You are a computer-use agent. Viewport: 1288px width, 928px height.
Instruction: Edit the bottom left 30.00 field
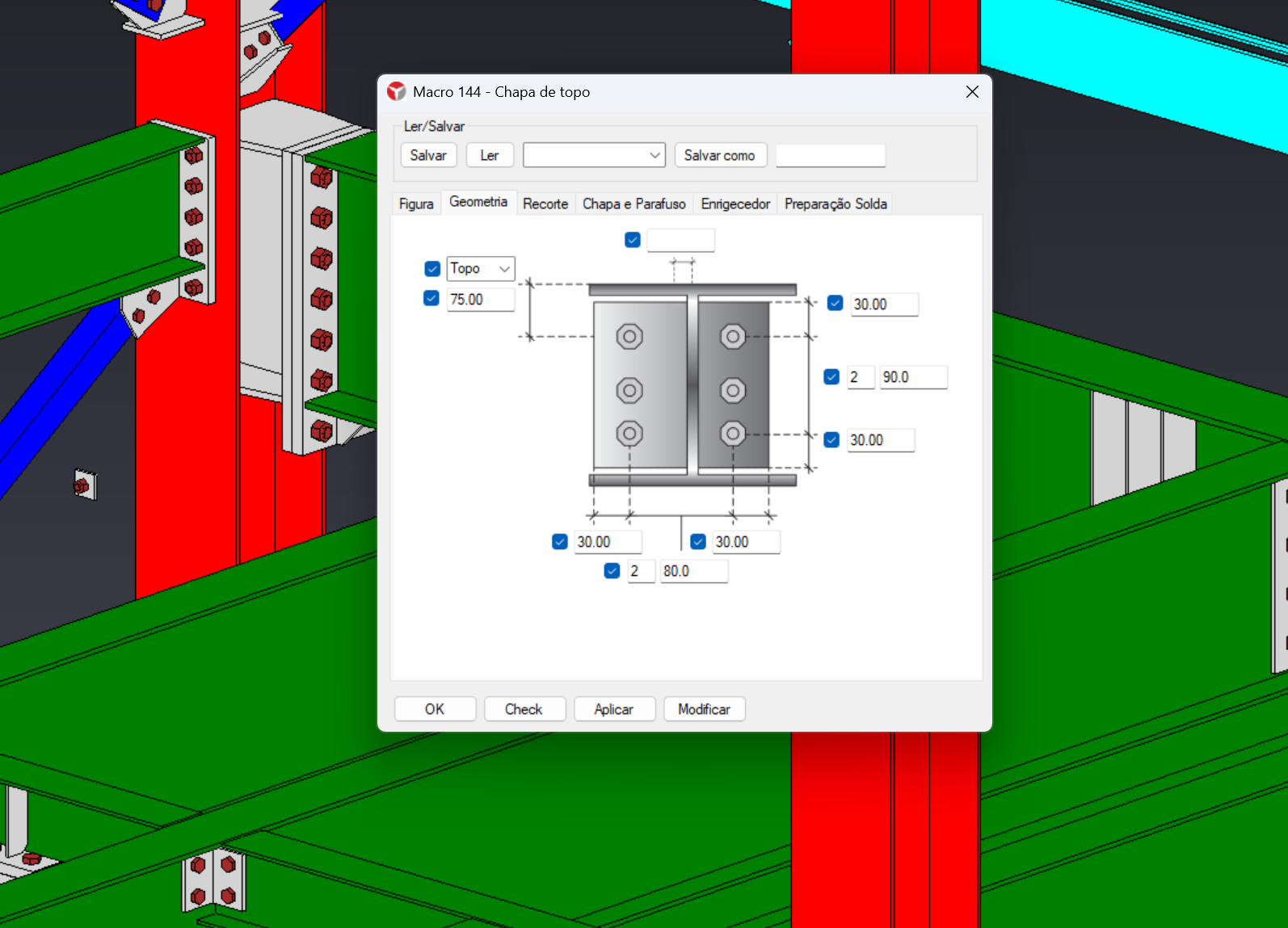tap(608, 542)
